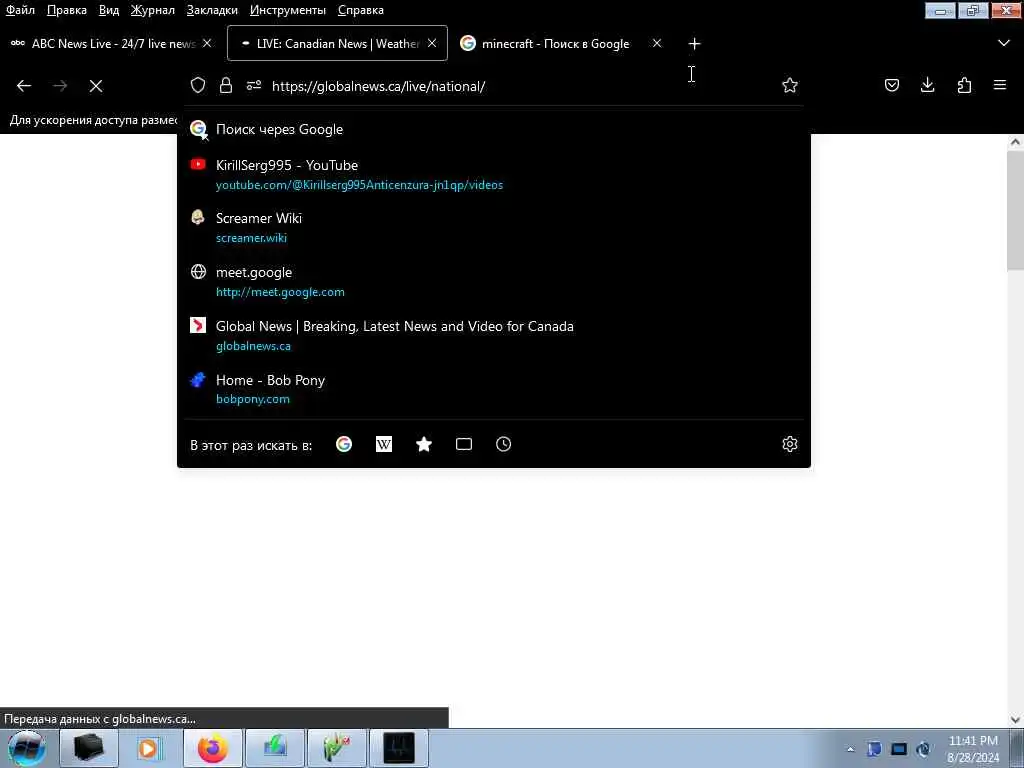Screen dimensions: 1024x768
Task: Open the Windows Start orb
Action: coord(26,748)
